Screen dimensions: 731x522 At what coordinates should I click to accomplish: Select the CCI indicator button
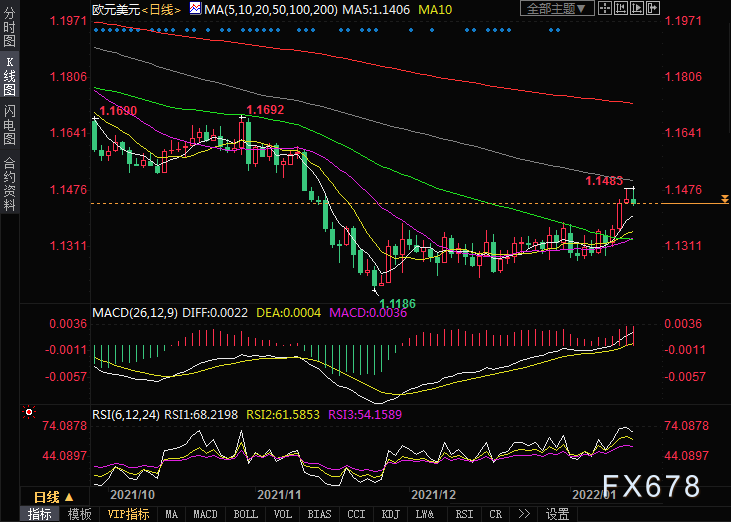tap(357, 514)
